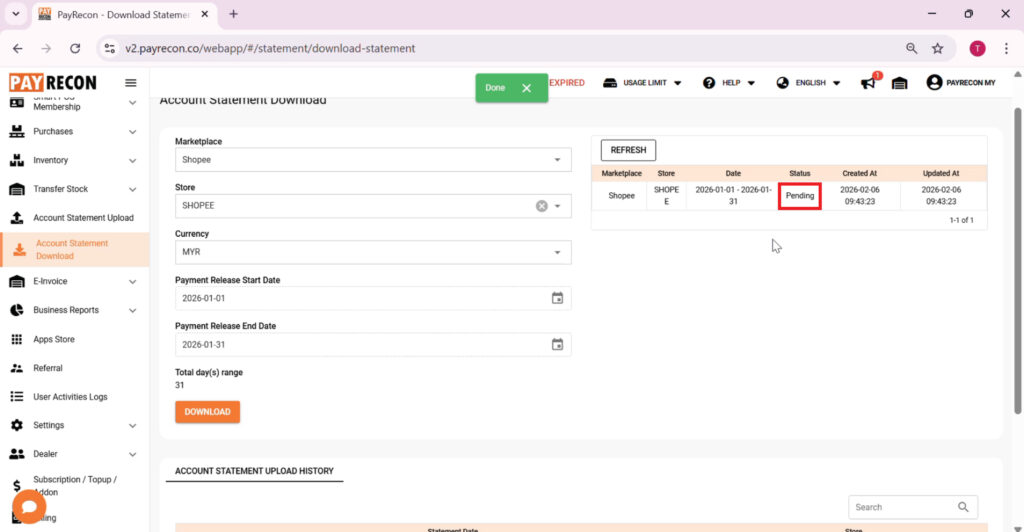Click the English language globe icon
This screenshot has width=1024, height=532.
[x=782, y=83]
